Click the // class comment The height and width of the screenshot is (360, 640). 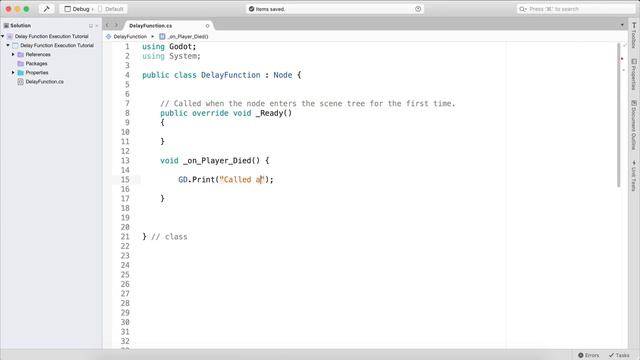tap(169, 237)
